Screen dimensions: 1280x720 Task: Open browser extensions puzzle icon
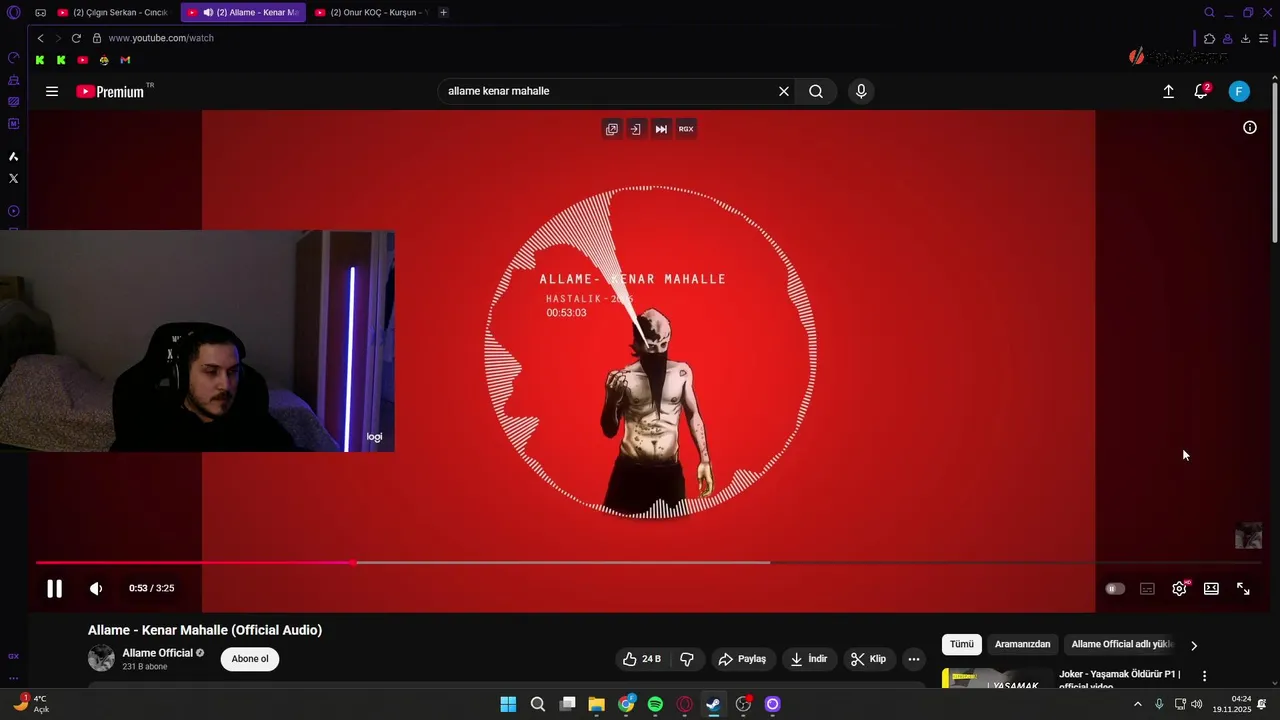coord(1209,39)
